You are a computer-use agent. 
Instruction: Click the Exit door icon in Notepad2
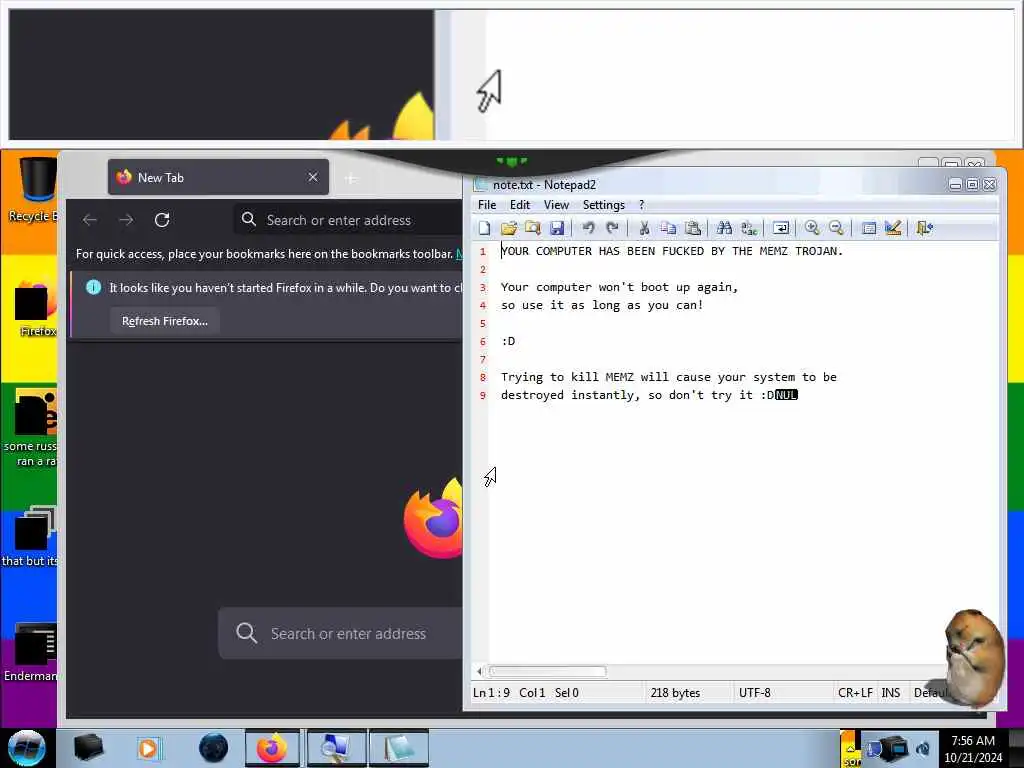click(925, 228)
